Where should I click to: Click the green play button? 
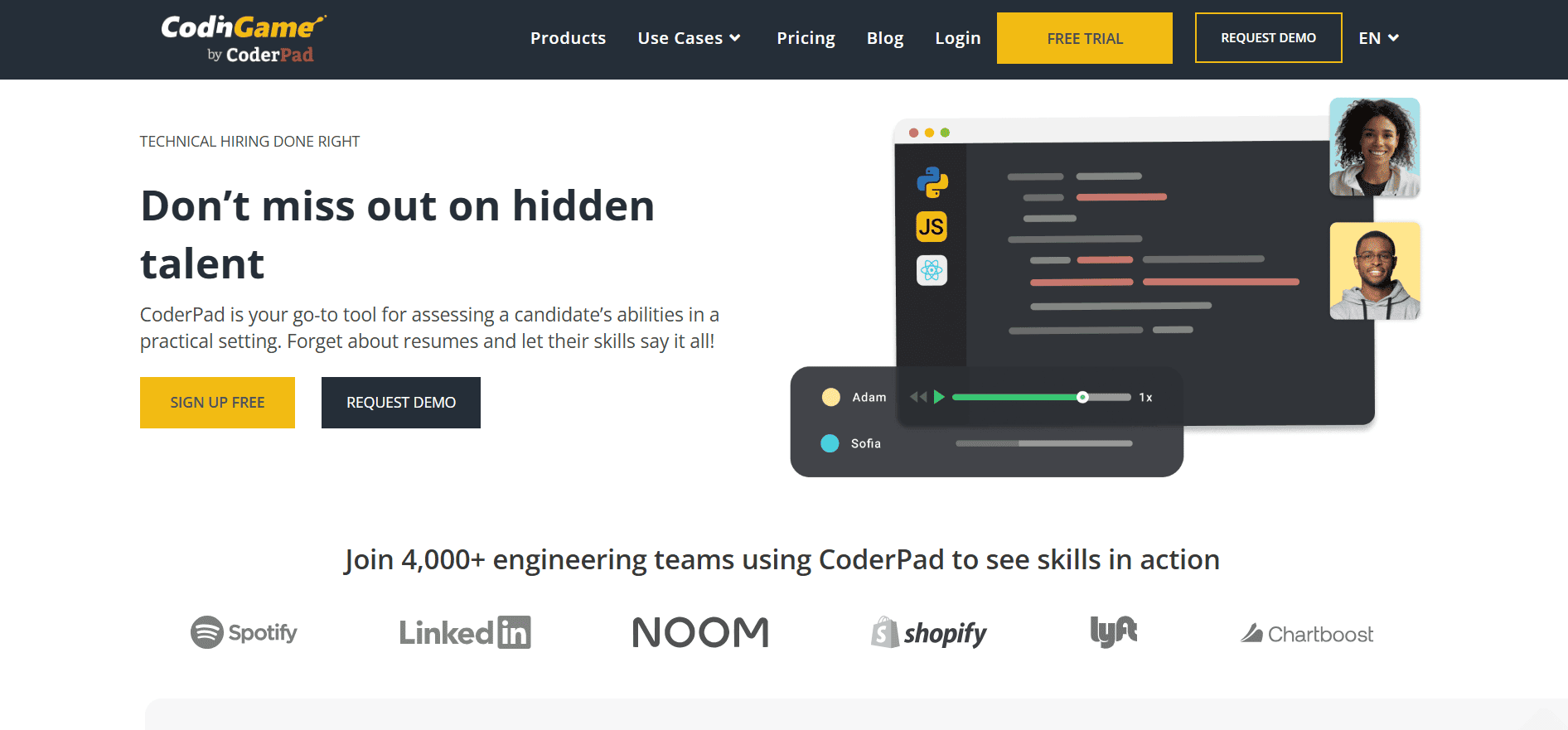939,397
